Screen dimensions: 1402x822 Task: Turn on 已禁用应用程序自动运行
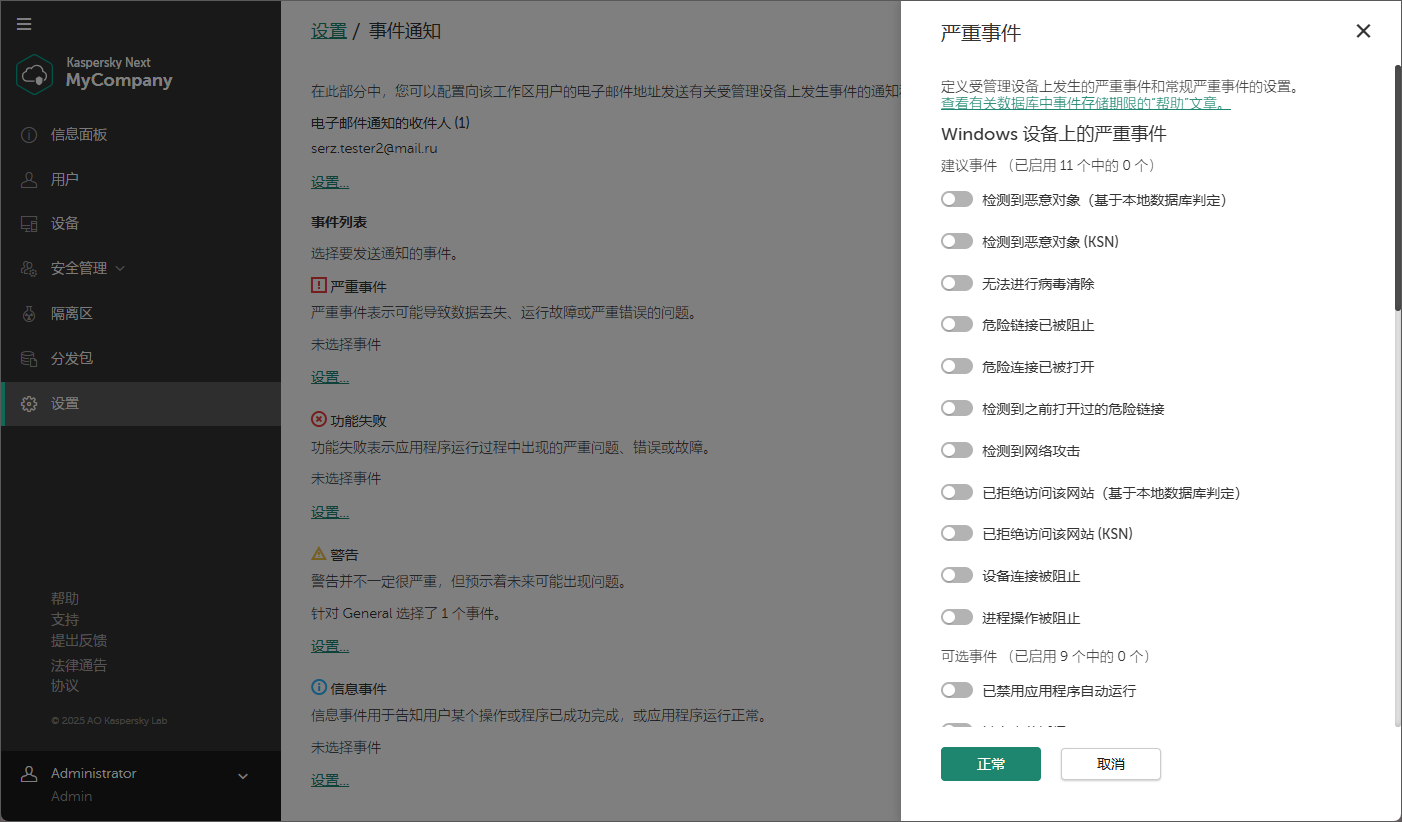coord(956,689)
